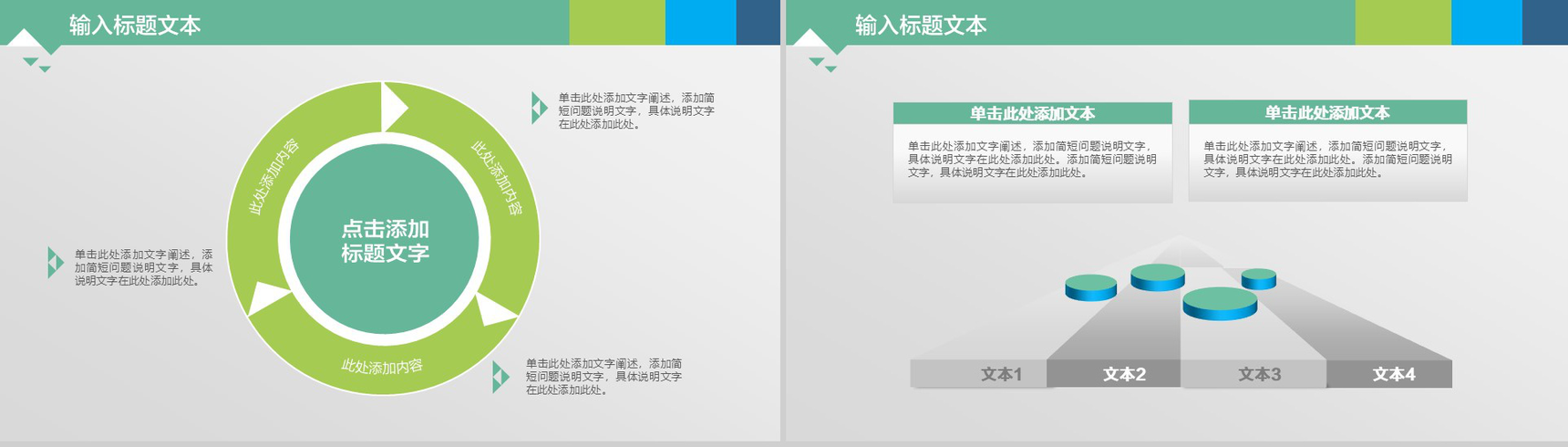The height and width of the screenshot is (447, 1568).
Task: Select the teal disc directly above 文本2
Action: (x=1158, y=277)
